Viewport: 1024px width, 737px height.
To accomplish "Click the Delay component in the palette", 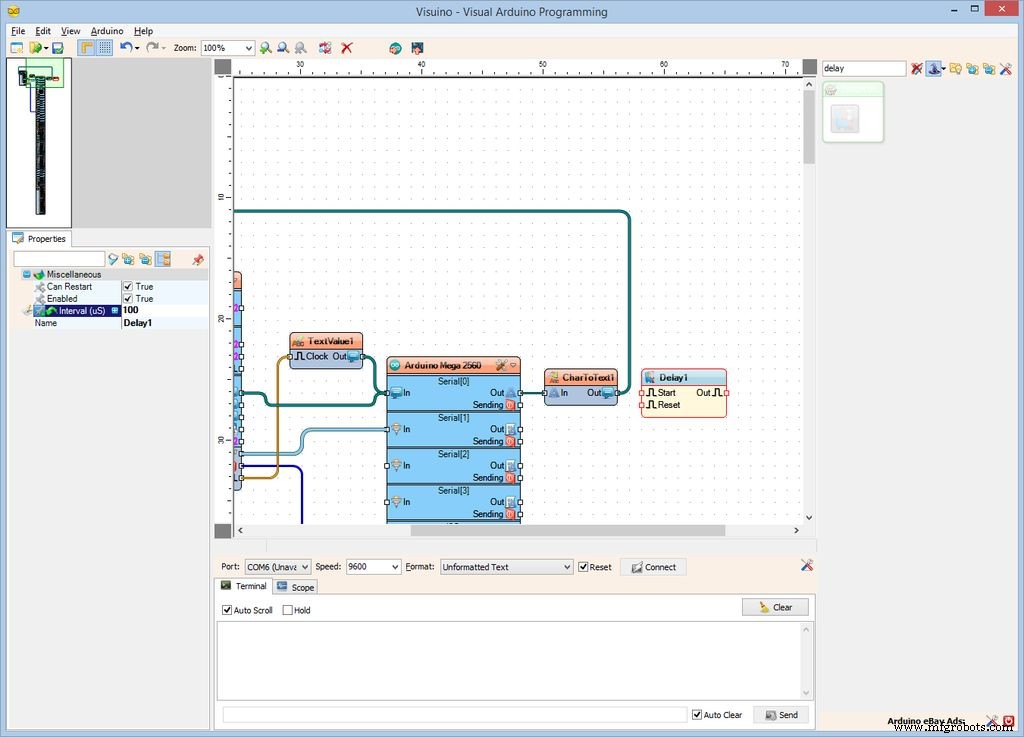I will [845, 119].
